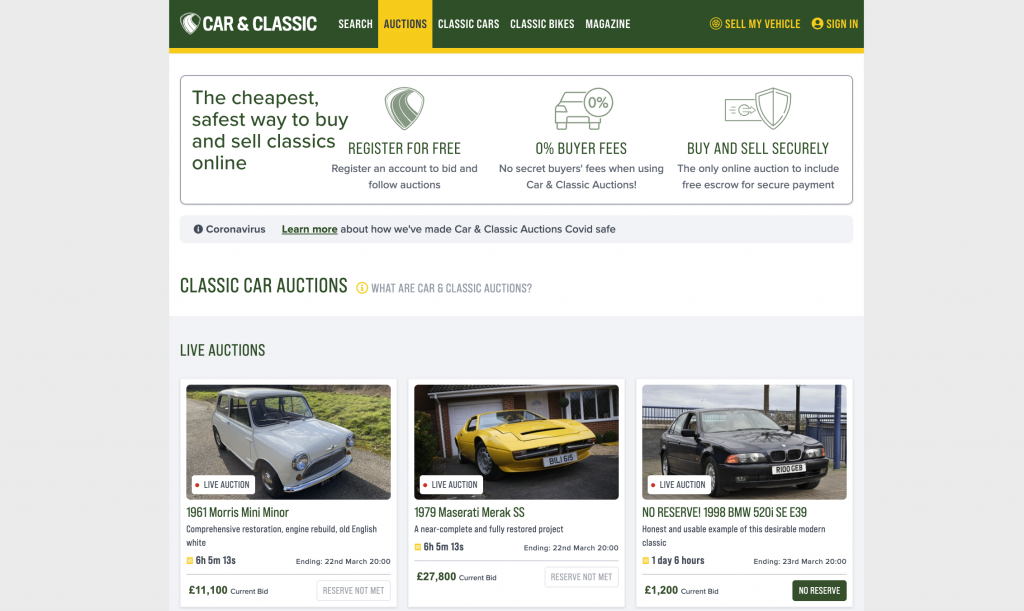Open the 1961 Morris Mini Minor photo
The width and height of the screenshot is (1024, 611).
click(289, 442)
